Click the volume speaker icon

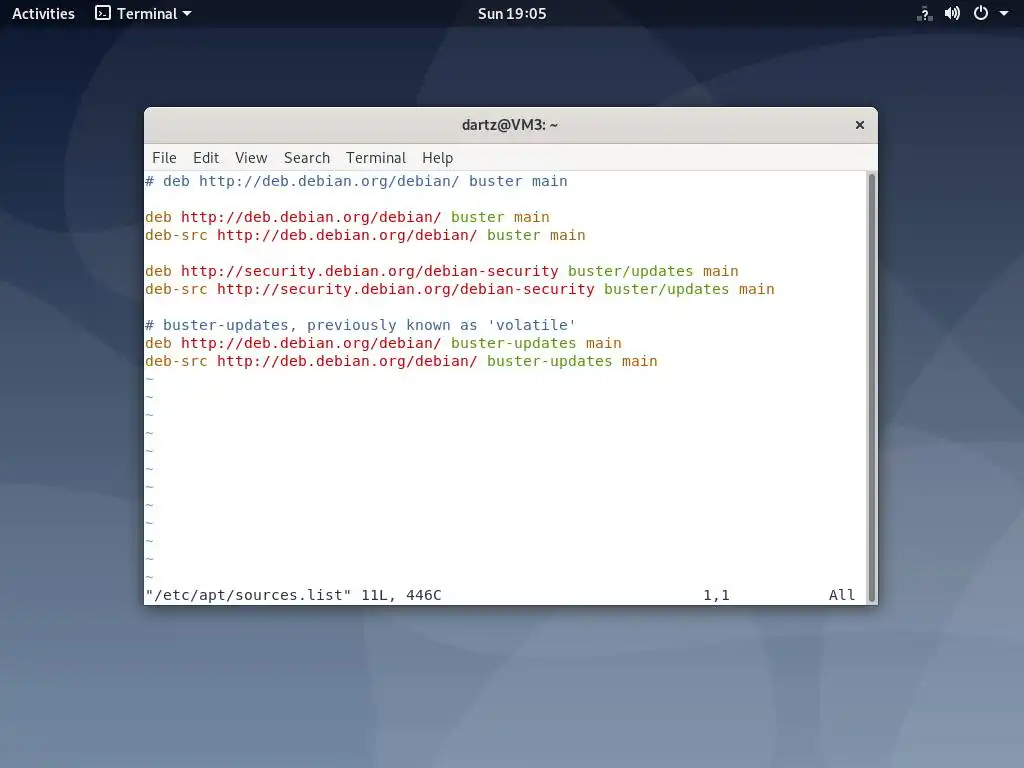(952, 13)
